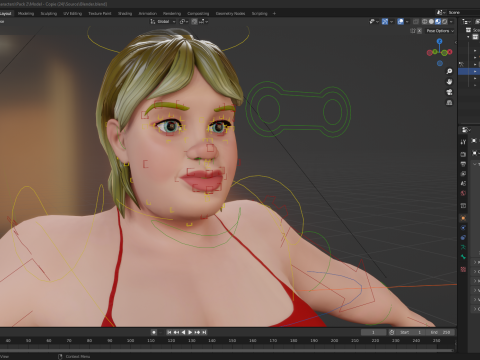Open the Sculpting workspace tab
Image resolution: width=480 pixels, height=360 pixels.
49,14
